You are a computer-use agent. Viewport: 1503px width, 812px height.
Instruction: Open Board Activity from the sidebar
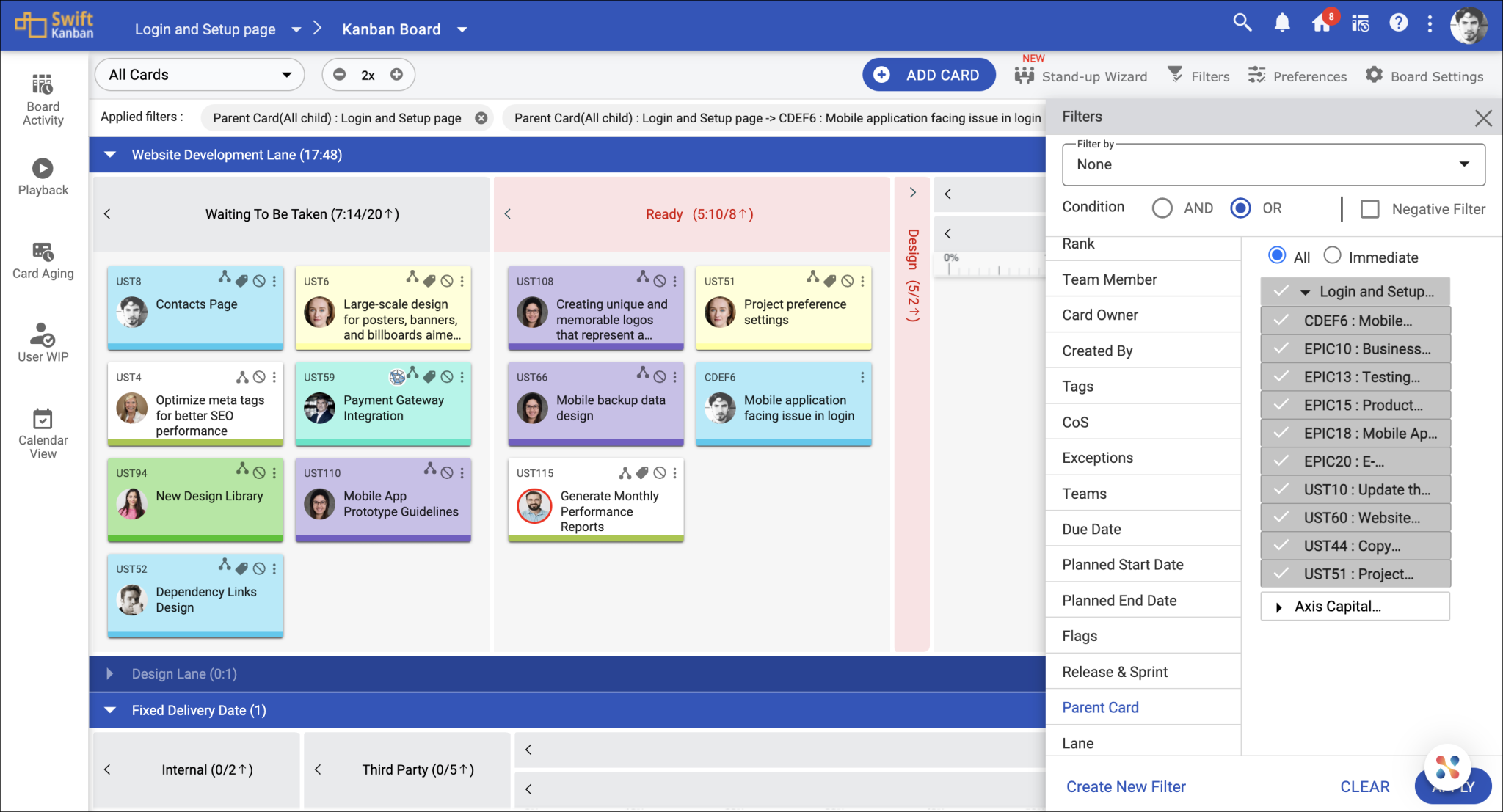click(42, 99)
